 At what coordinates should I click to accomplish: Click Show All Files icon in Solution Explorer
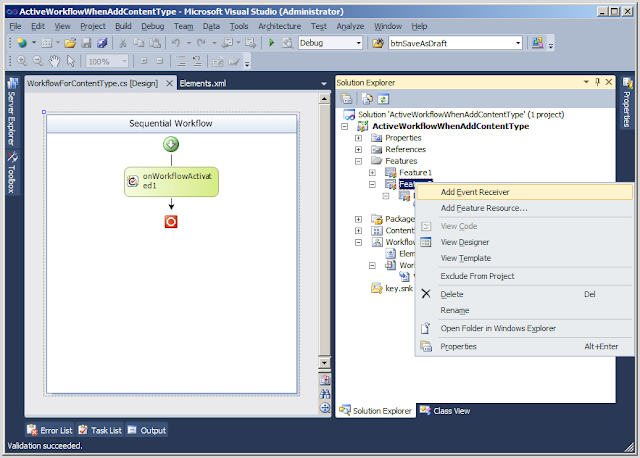tap(367, 99)
